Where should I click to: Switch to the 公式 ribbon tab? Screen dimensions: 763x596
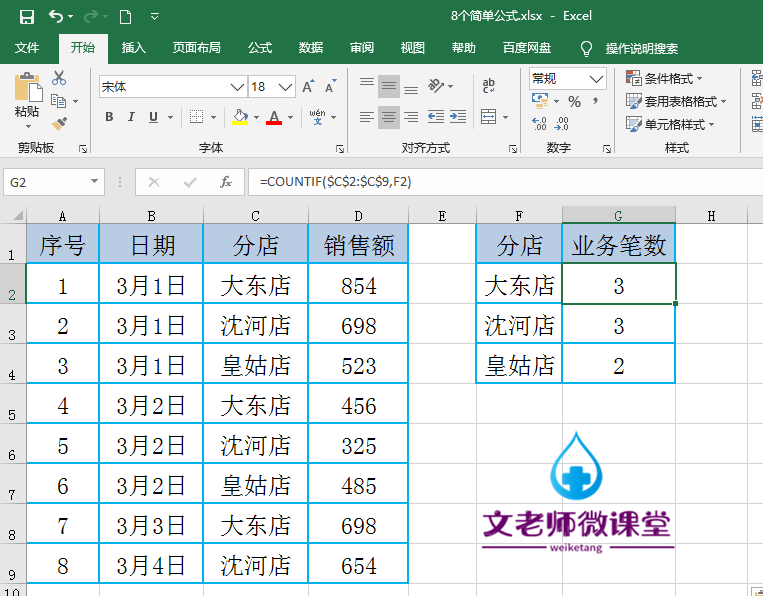tap(260, 48)
